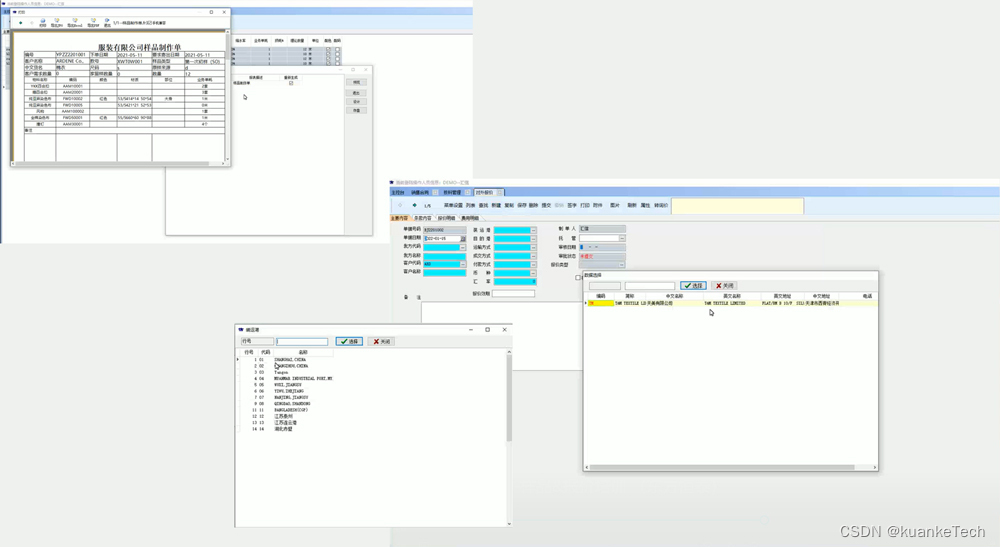Close the 销售合同 tab with its x icon
Image resolution: width=1000 pixels, height=547 pixels.
coord(435,193)
